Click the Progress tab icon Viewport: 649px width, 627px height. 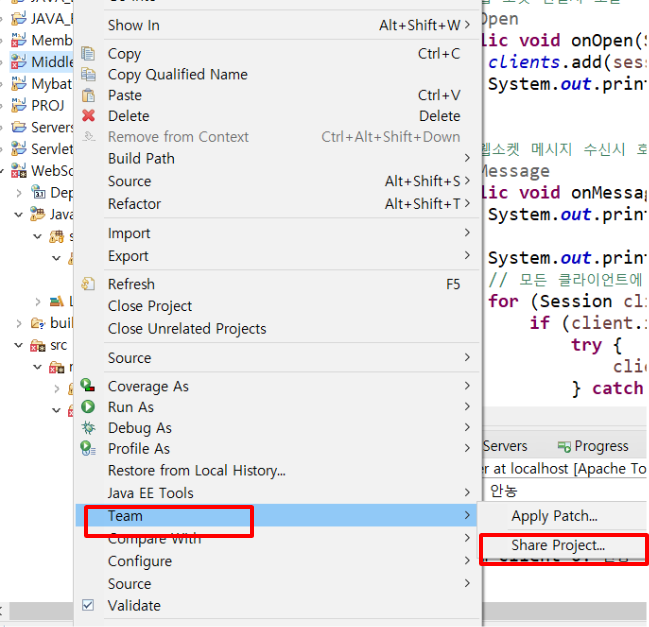(x=564, y=446)
